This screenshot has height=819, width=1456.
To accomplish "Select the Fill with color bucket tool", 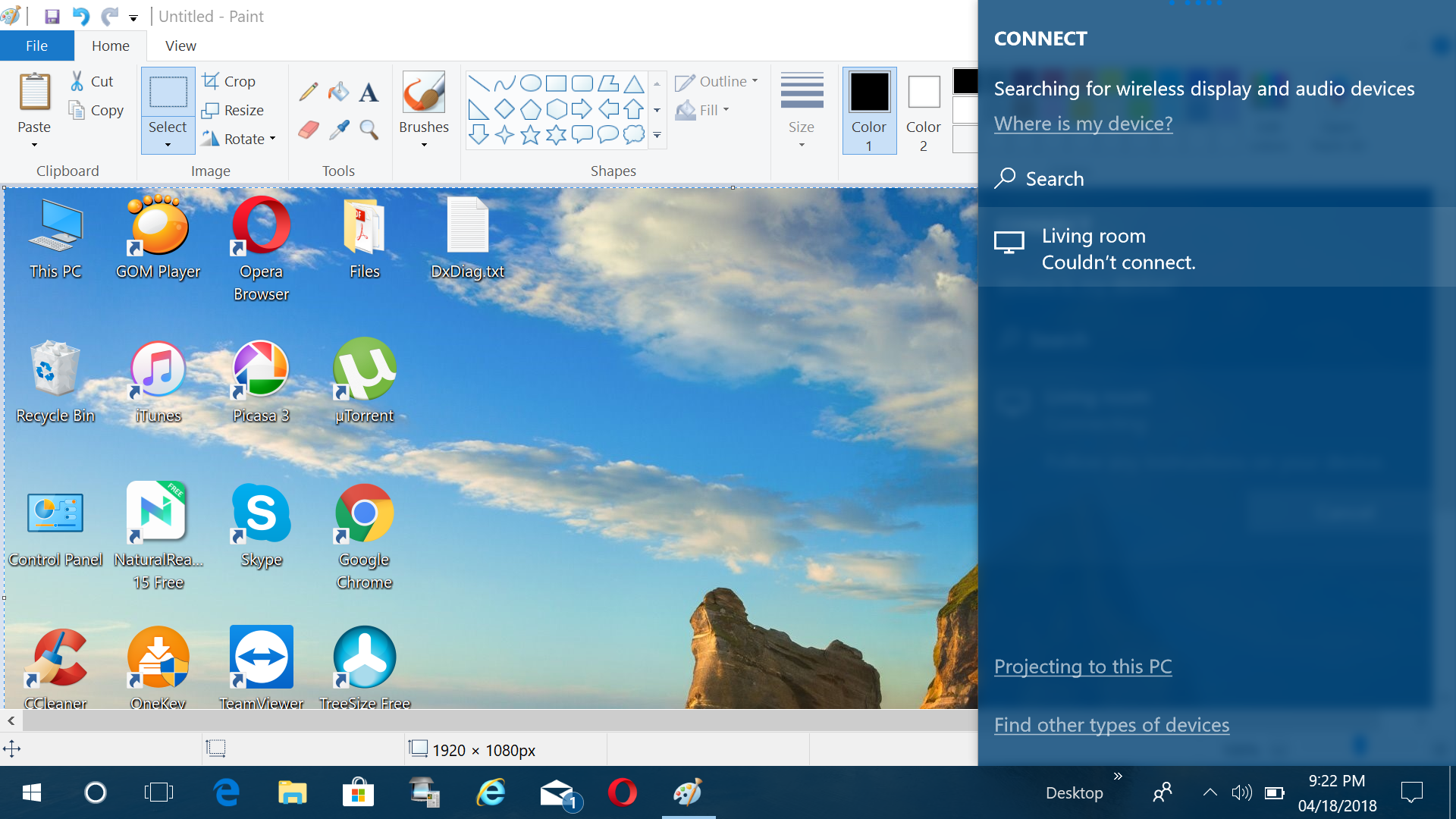I will pos(338,92).
